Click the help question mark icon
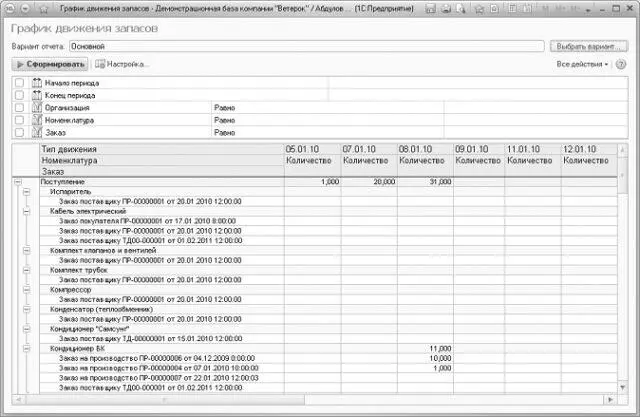 (621, 64)
